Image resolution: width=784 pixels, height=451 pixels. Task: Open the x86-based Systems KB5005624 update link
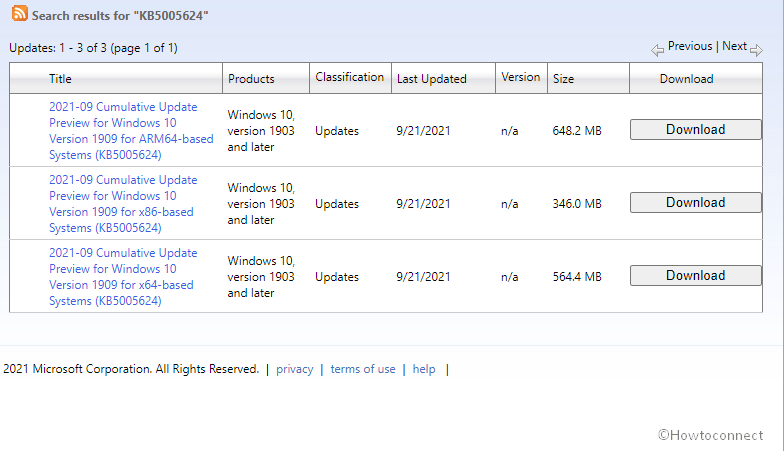pos(122,204)
